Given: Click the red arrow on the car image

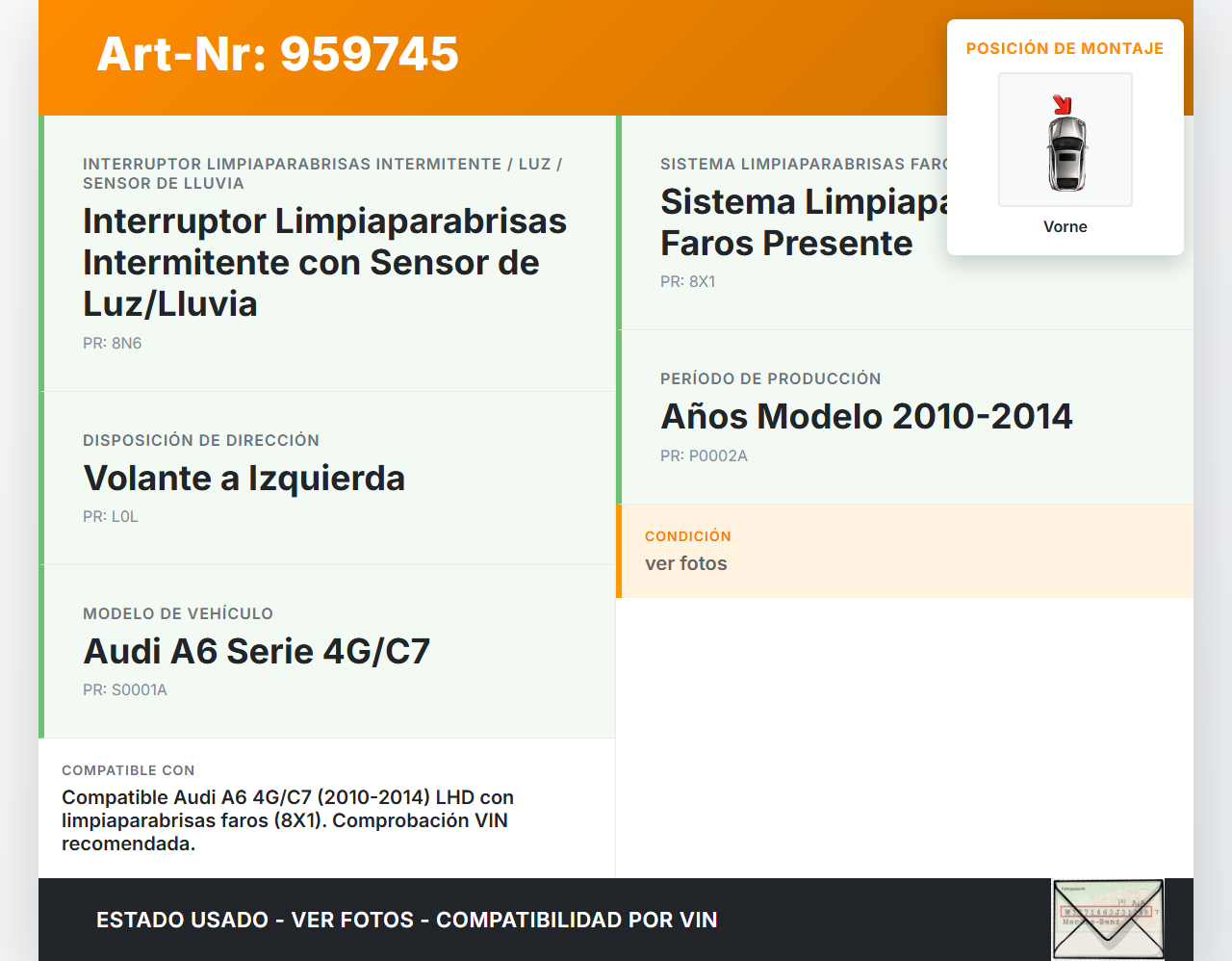Looking at the screenshot, I should coord(1062,105).
